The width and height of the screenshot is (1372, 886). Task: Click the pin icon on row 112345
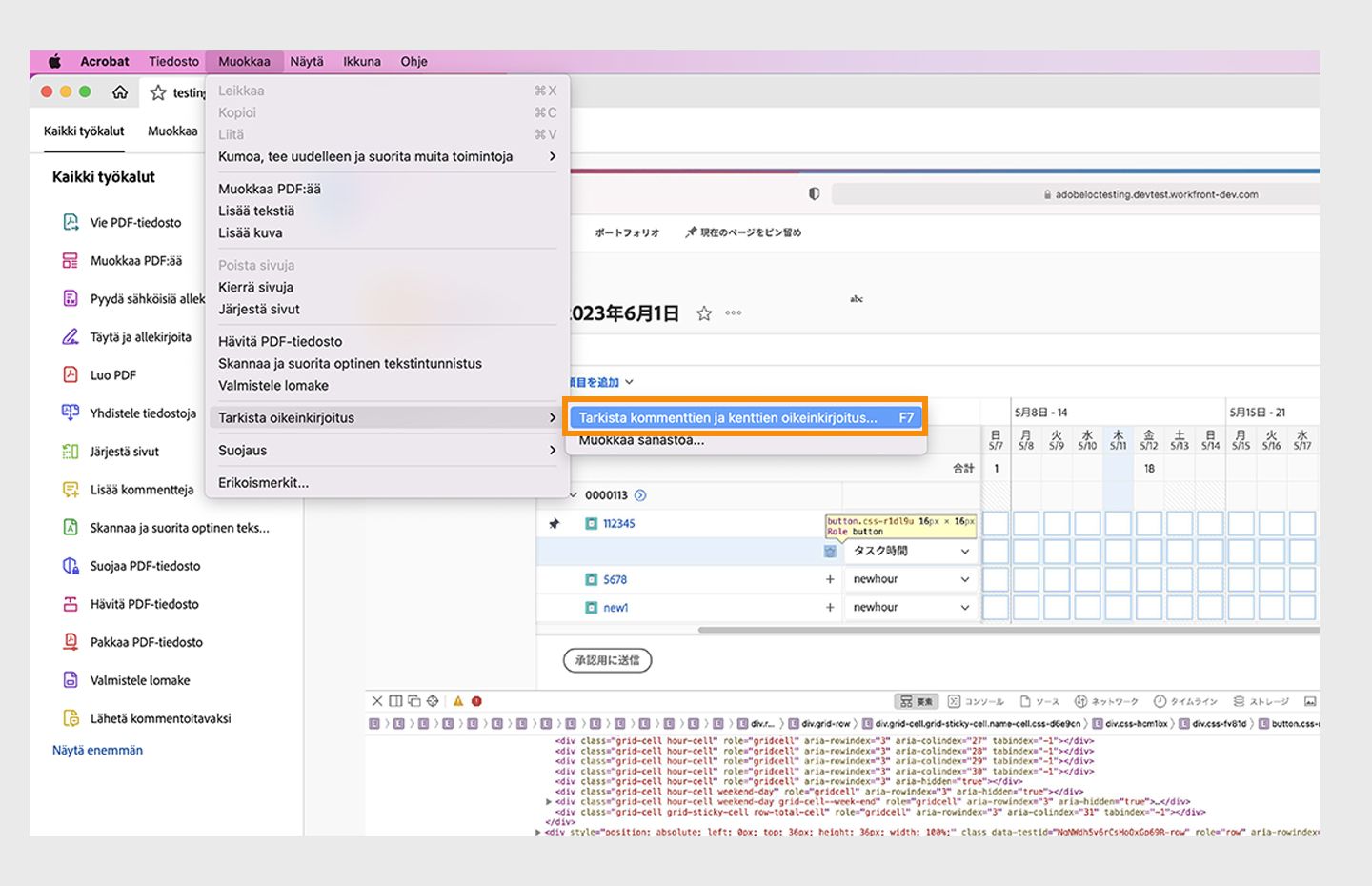coord(555,523)
